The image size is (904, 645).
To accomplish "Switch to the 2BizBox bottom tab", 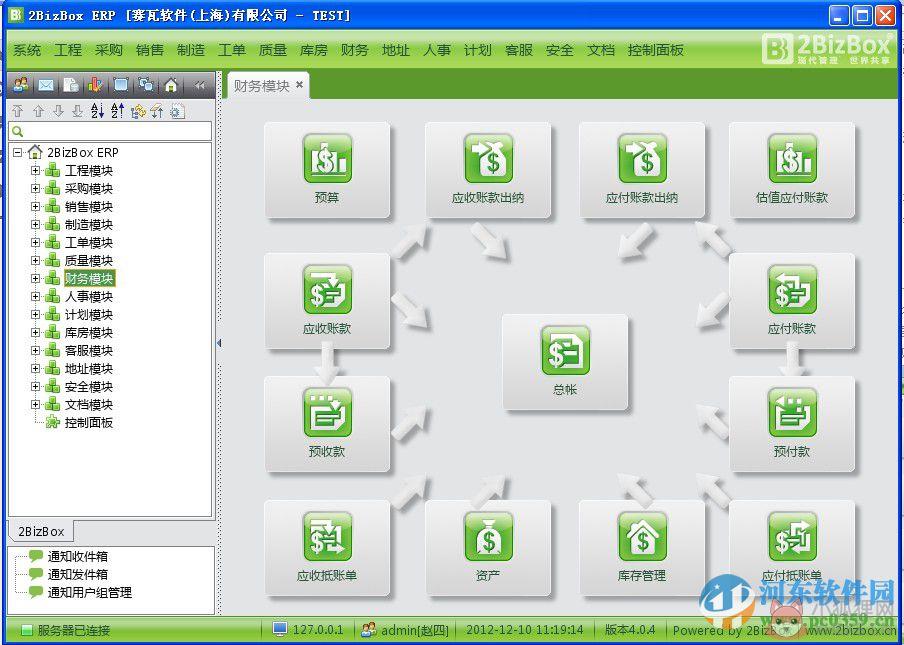I will tap(41, 531).
